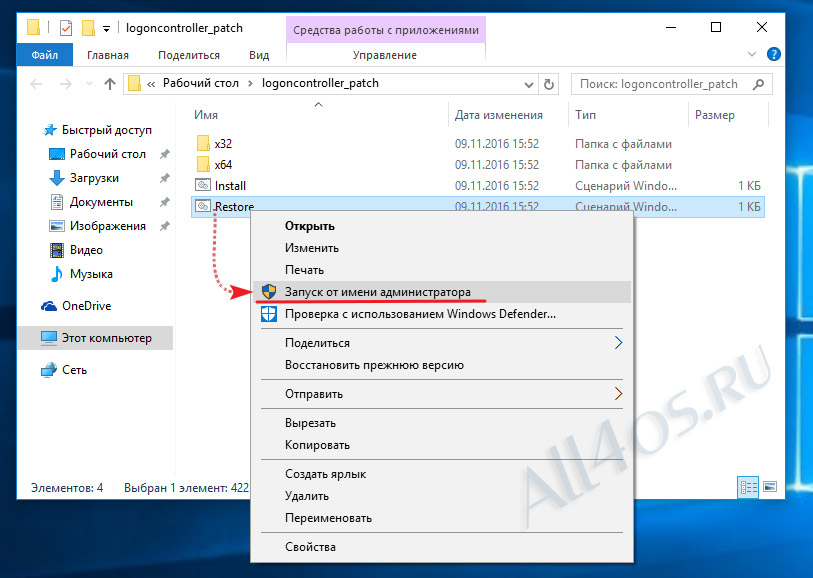Open the Quick Access Toolbar customize arrow
The width and height of the screenshot is (813, 578).
click(106, 29)
